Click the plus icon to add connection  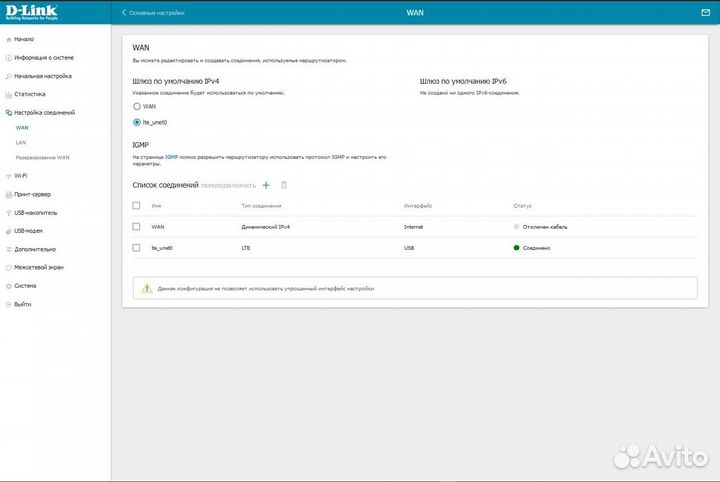point(266,185)
